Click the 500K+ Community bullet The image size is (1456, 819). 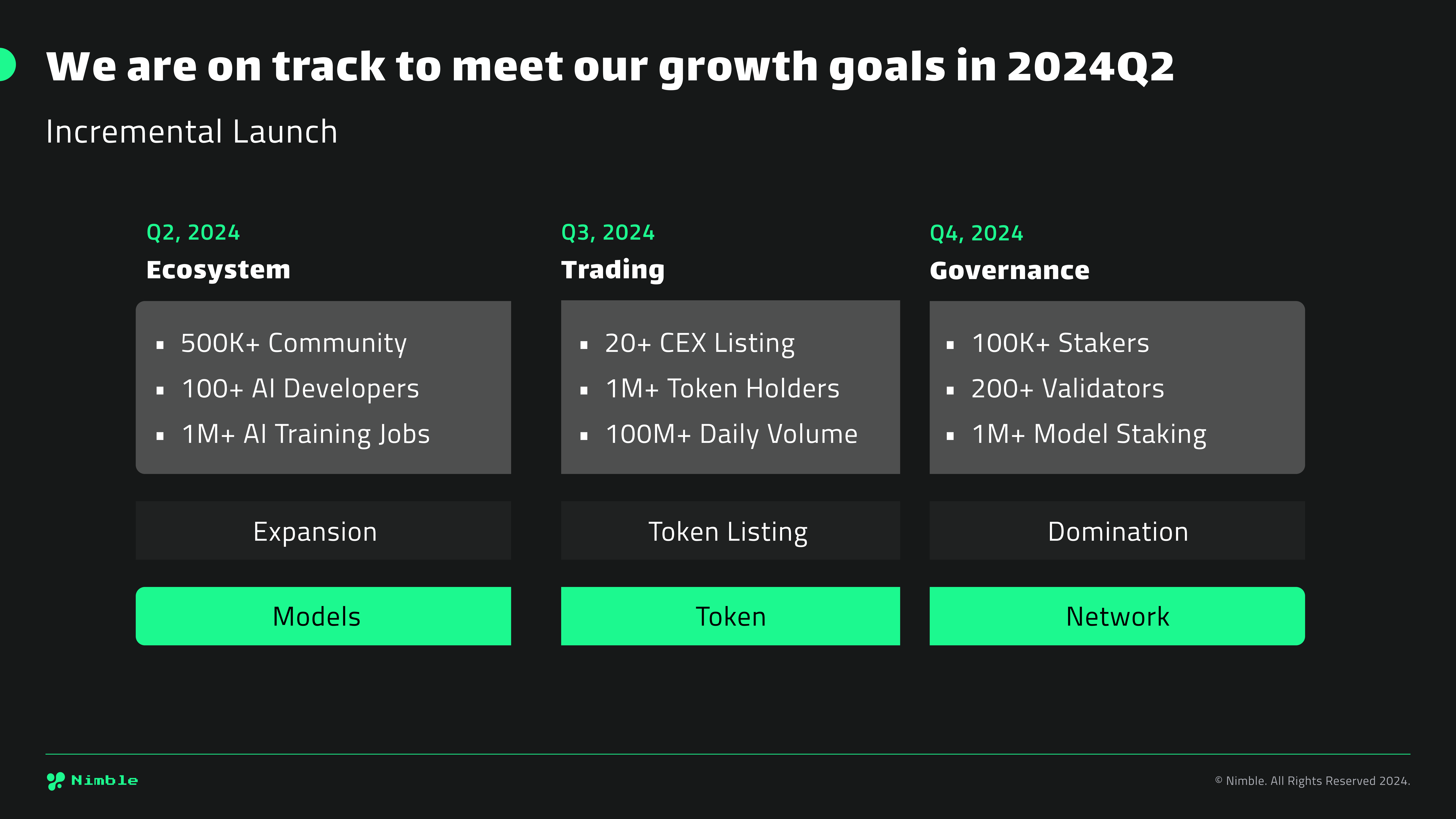click(293, 343)
